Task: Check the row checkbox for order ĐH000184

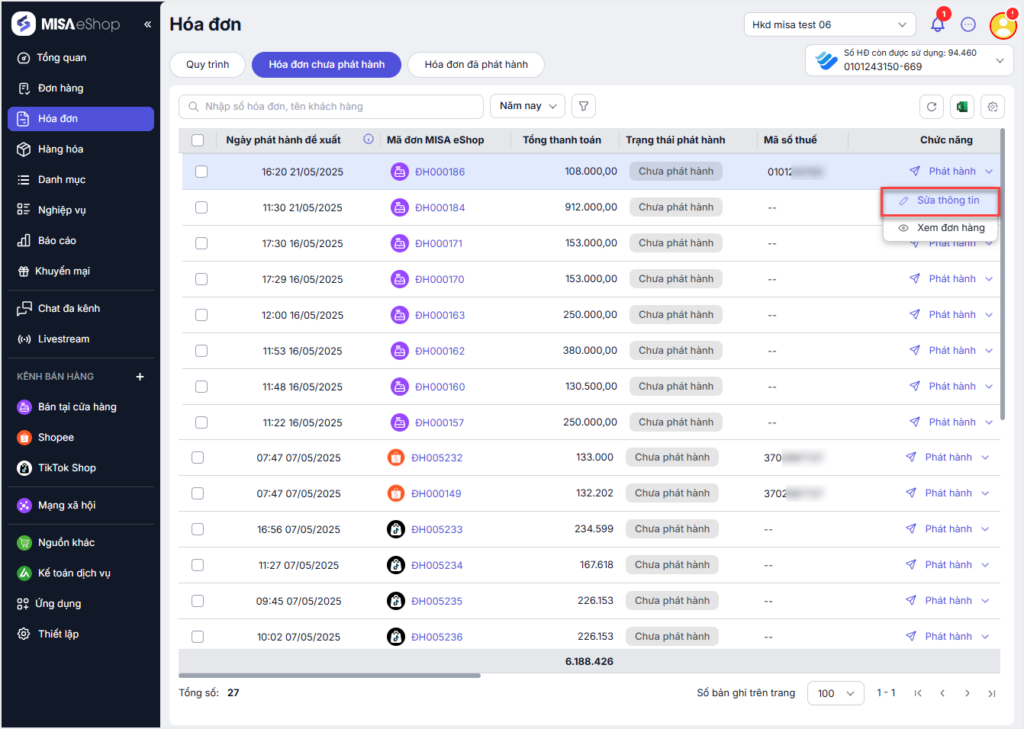Action: (x=201, y=208)
